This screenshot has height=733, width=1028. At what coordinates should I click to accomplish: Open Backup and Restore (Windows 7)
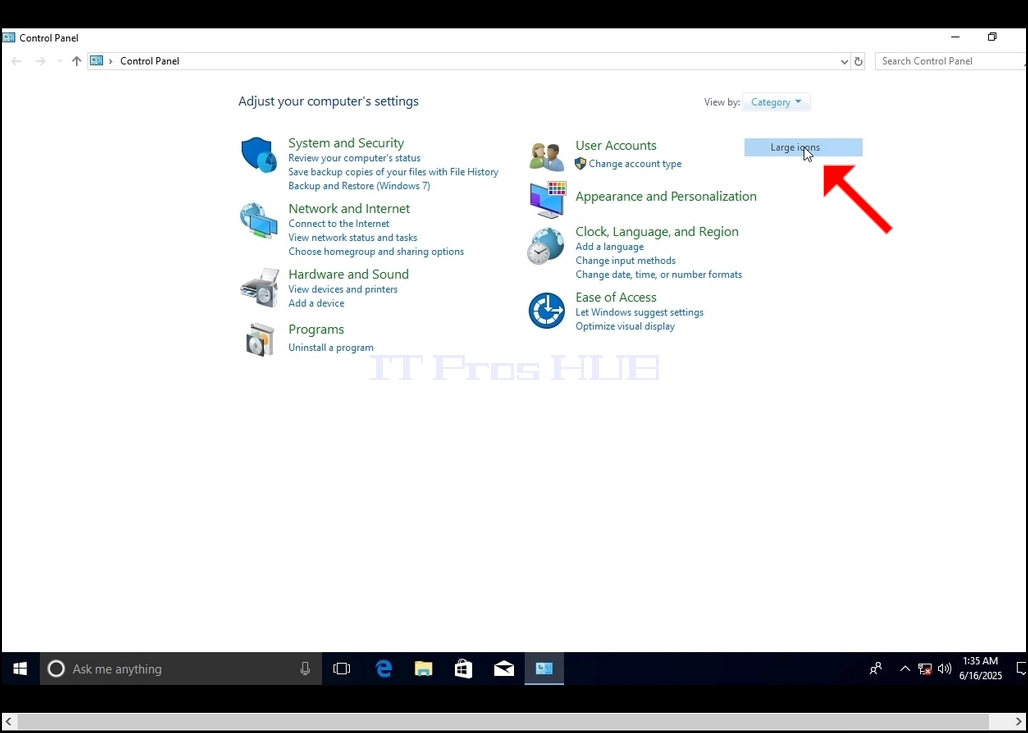pos(359,186)
